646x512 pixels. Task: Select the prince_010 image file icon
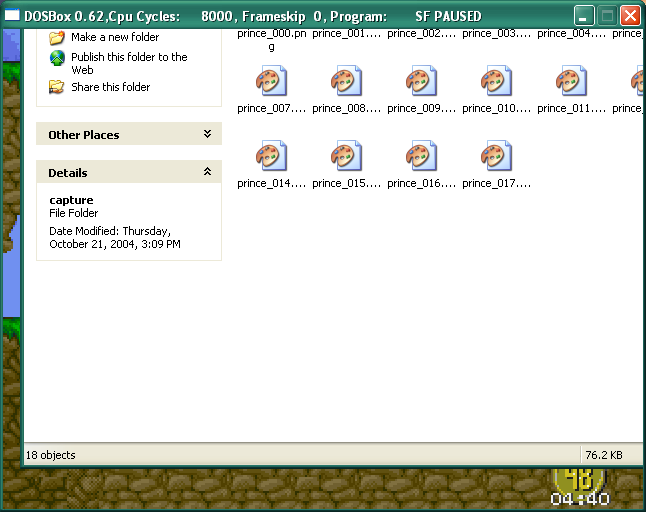(496, 81)
